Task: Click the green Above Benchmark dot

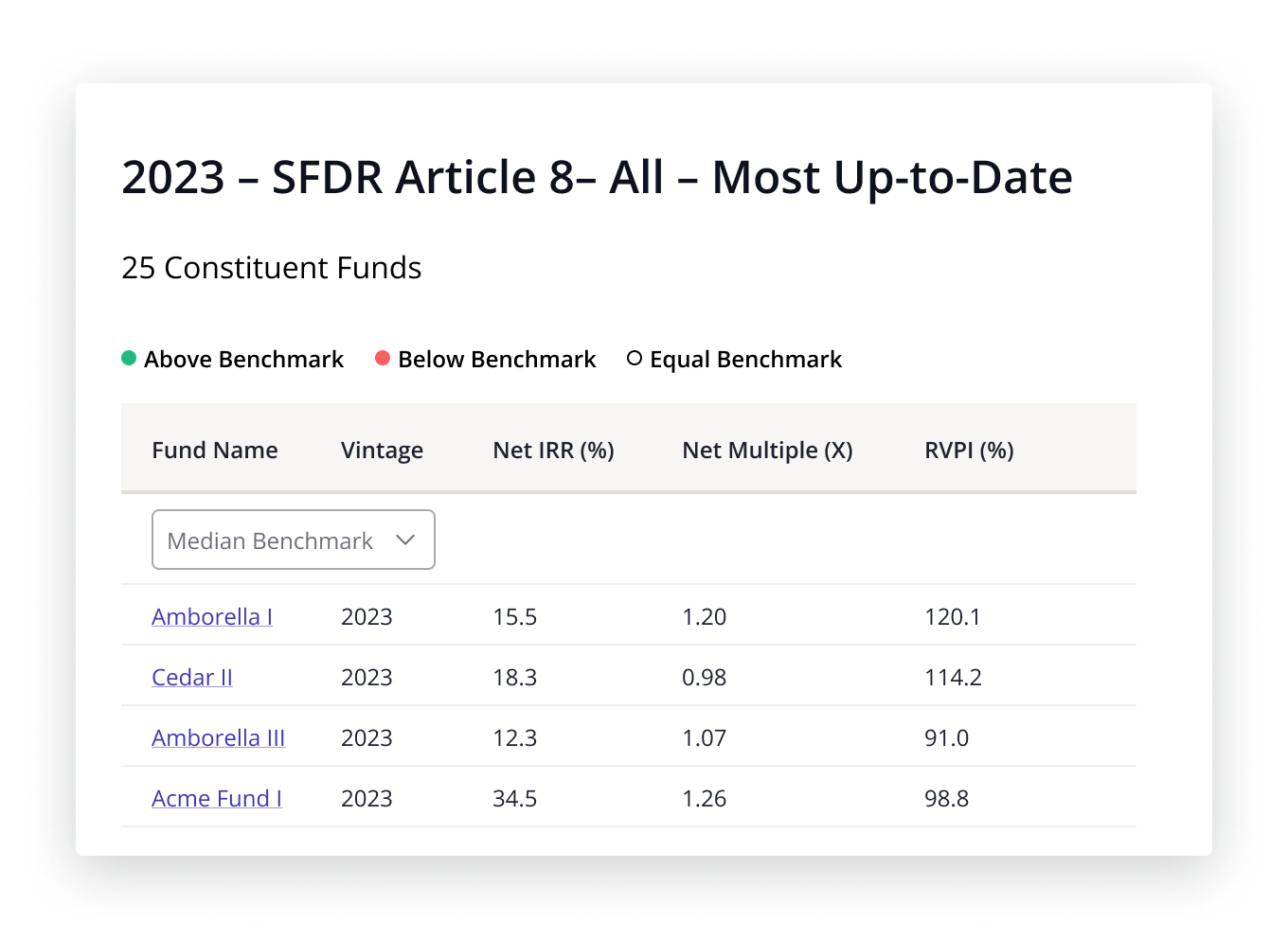Action: (129, 358)
